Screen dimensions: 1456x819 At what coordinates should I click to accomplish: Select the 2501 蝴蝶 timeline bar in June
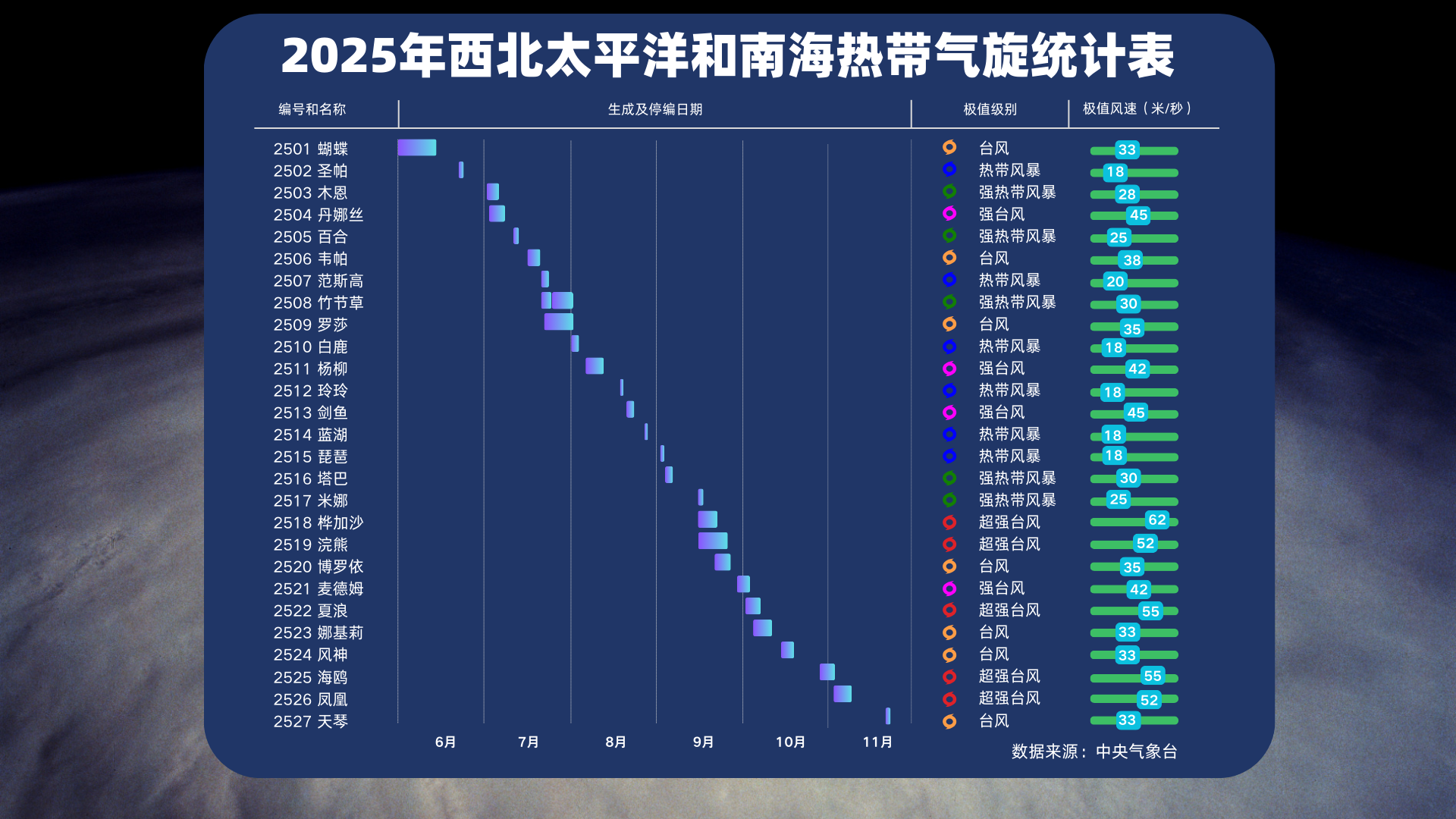click(416, 148)
